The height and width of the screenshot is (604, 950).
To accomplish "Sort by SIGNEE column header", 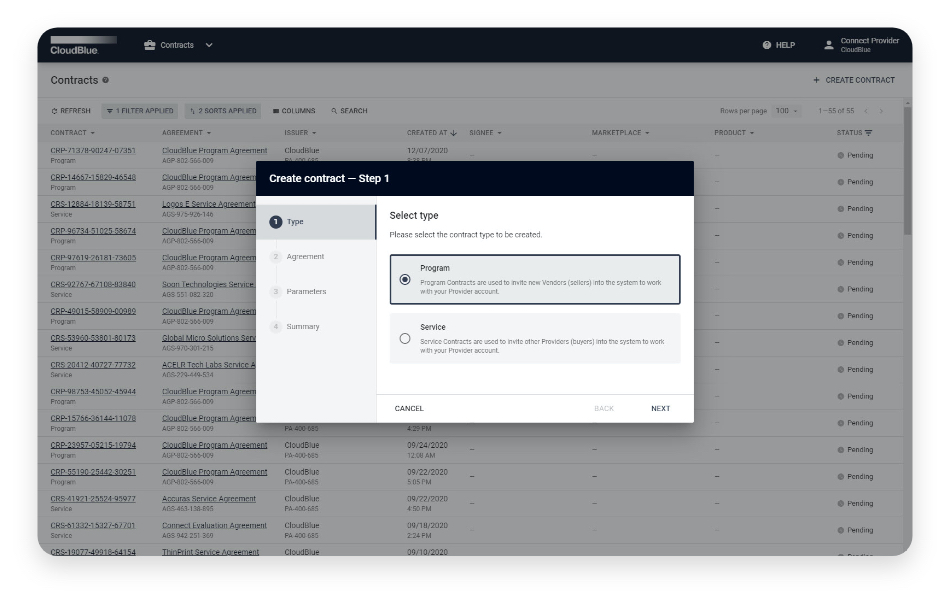I will pyautogui.click(x=485, y=133).
